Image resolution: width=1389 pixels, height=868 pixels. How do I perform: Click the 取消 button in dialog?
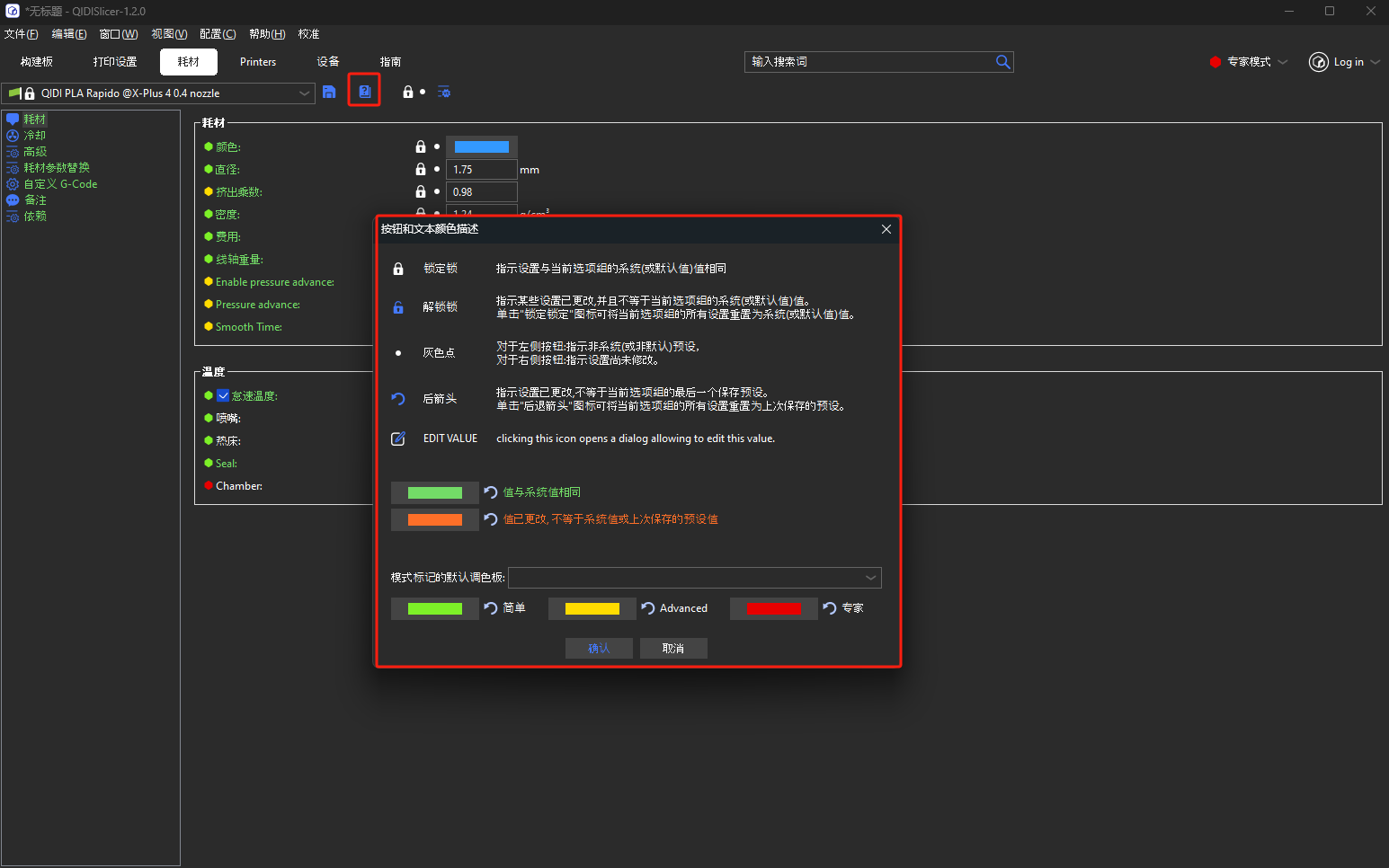[673, 649]
